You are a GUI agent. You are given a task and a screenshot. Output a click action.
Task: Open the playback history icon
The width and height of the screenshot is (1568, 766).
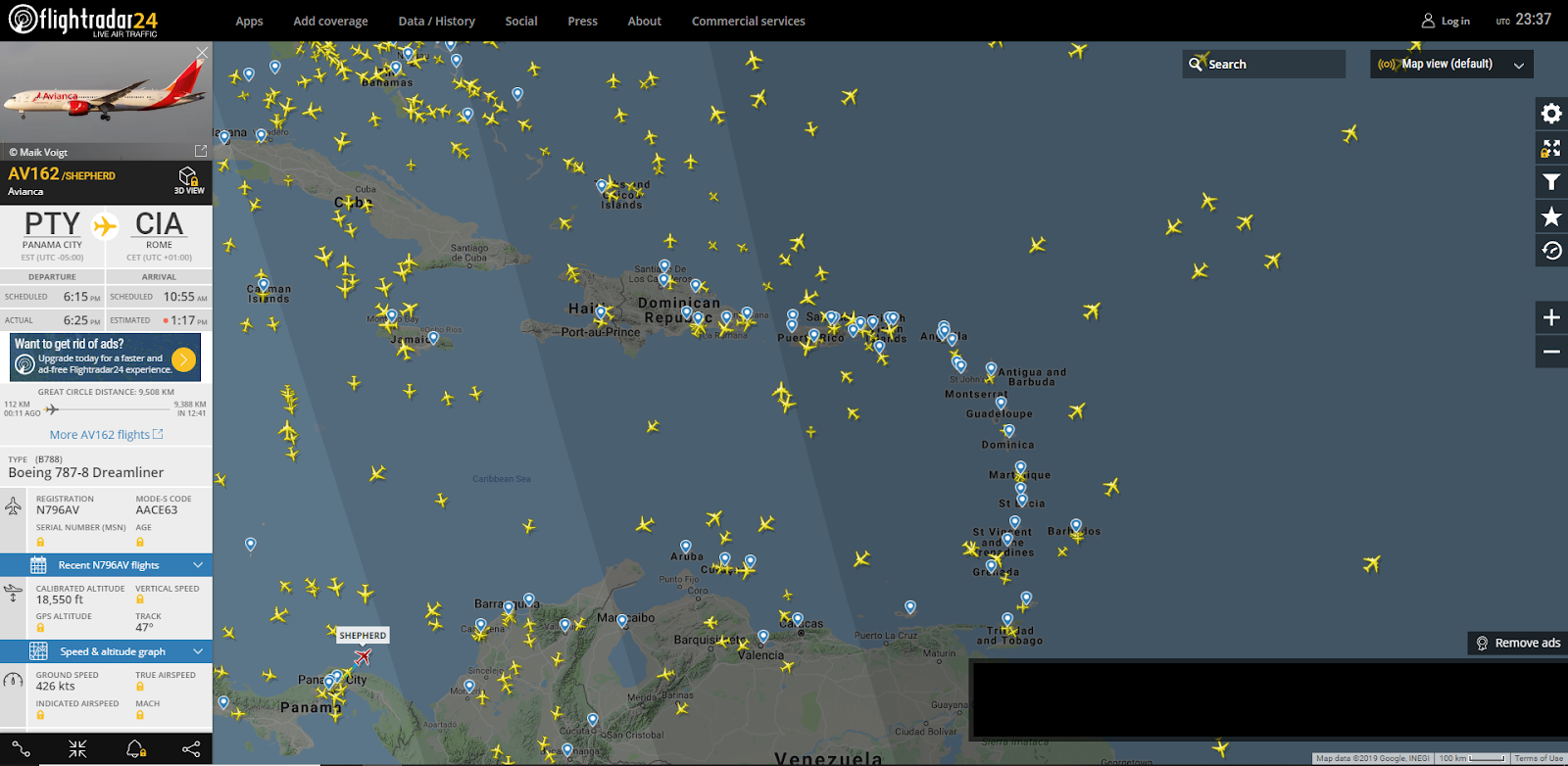pyautogui.click(x=1550, y=251)
